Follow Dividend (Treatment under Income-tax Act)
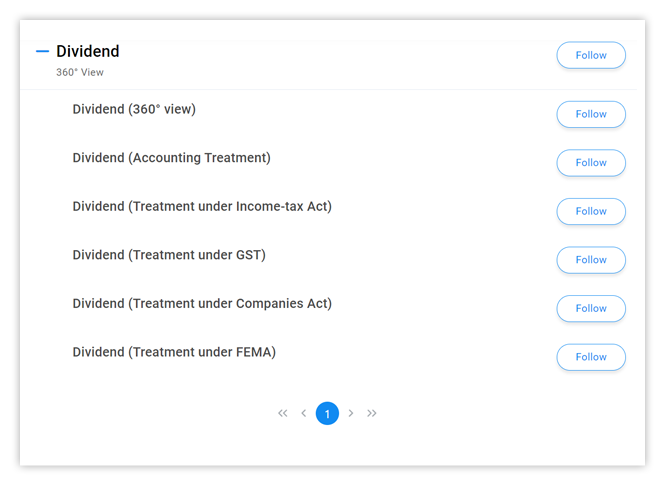 (x=591, y=211)
